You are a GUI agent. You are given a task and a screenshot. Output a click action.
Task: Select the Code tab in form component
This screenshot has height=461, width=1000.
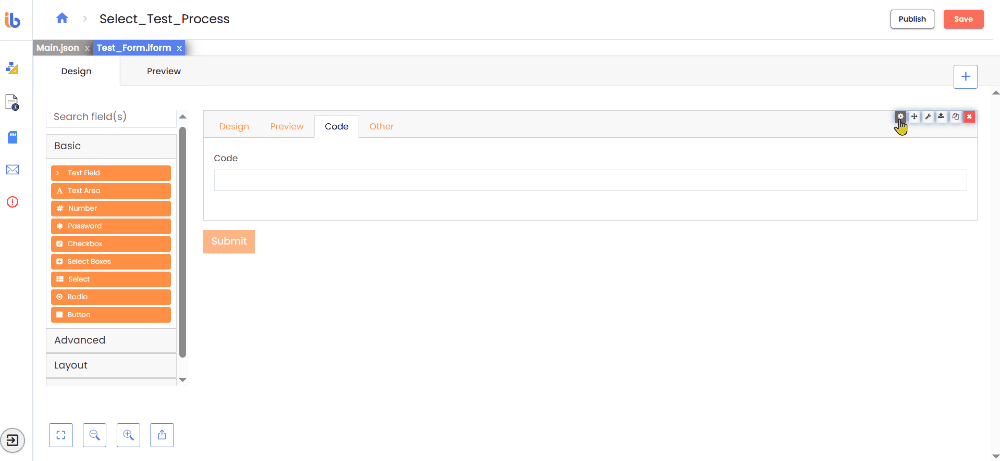click(x=337, y=126)
